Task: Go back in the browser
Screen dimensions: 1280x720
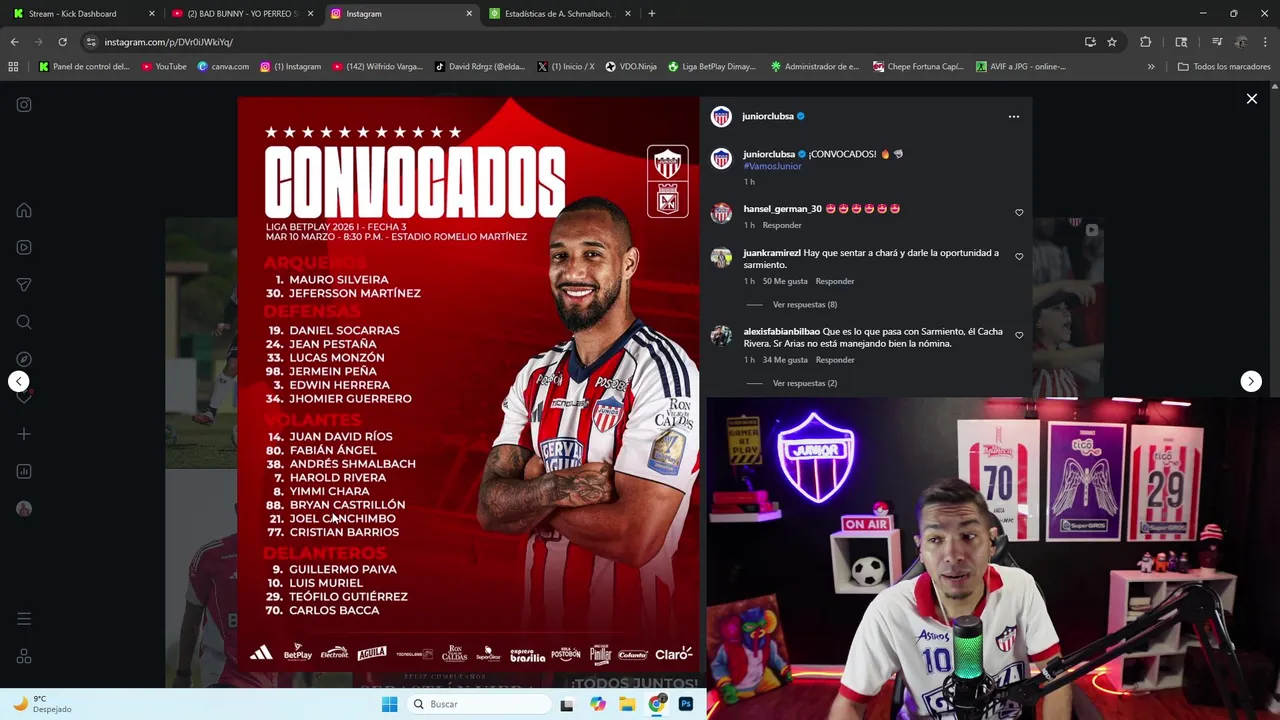Action: (14, 42)
